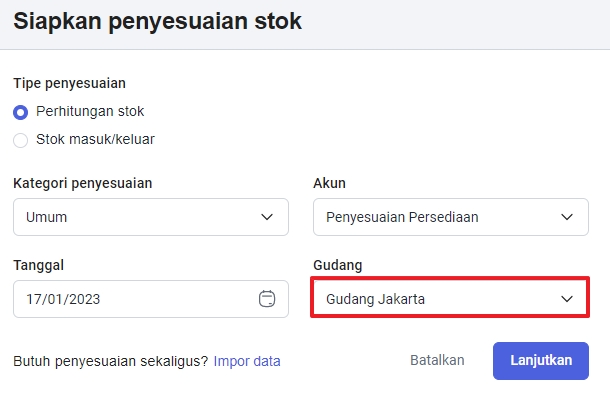
Task: Click the date field showing 17/01/2023
Action: (151, 299)
